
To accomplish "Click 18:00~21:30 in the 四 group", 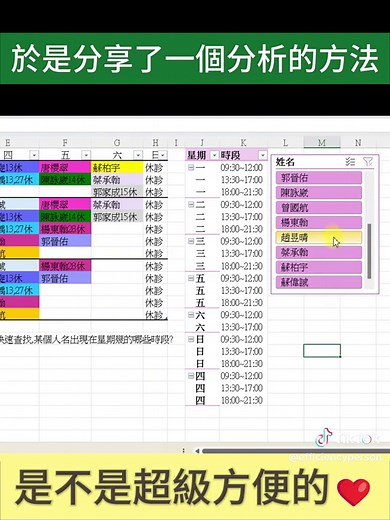I will (x=242, y=400).
